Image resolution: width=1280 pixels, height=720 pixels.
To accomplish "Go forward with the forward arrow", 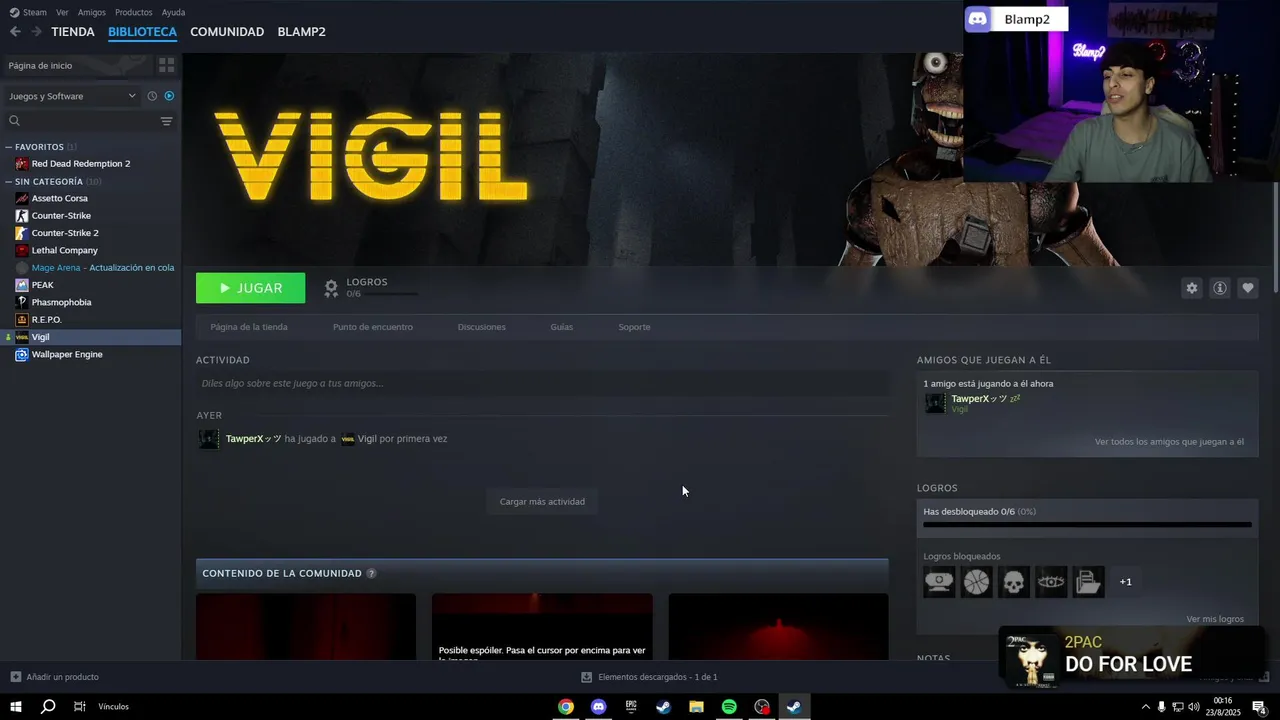I will 36,32.
